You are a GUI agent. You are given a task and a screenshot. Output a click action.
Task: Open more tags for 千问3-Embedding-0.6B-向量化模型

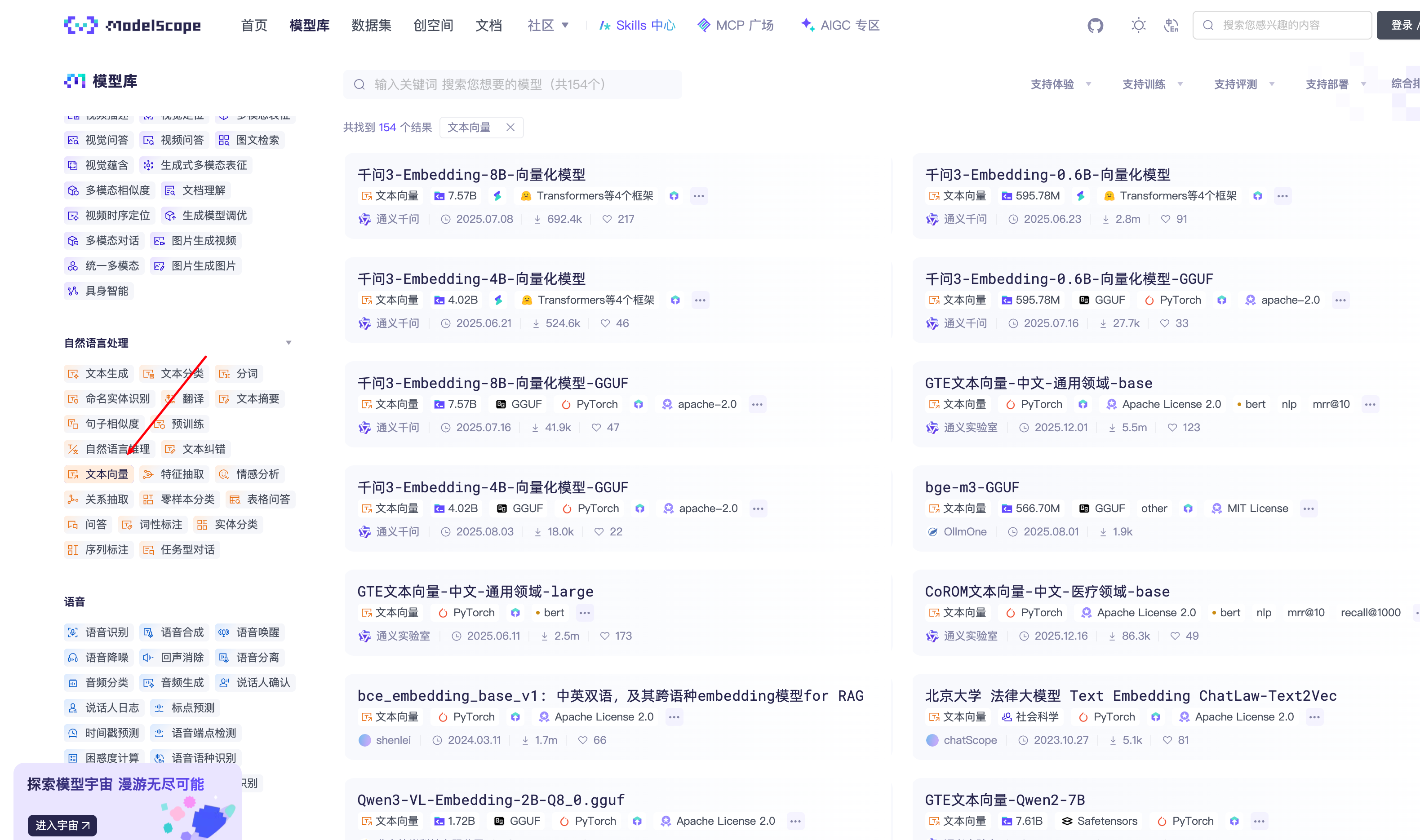[1282, 196]
